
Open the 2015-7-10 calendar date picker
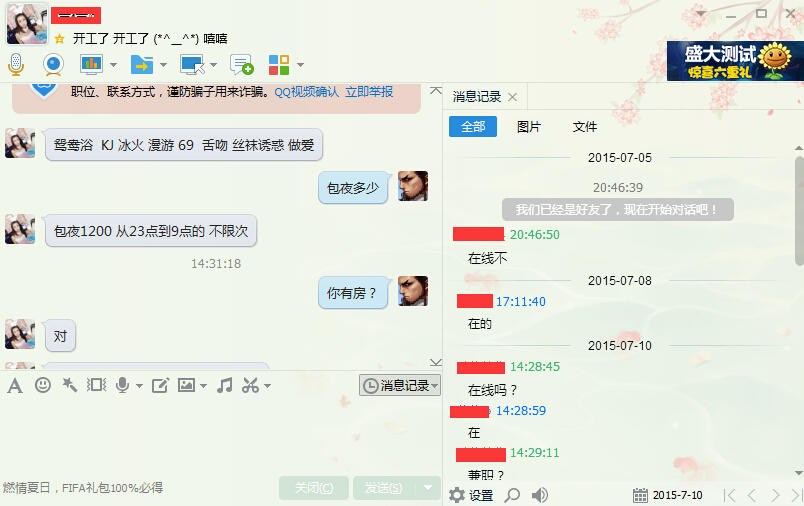[668, 495]
